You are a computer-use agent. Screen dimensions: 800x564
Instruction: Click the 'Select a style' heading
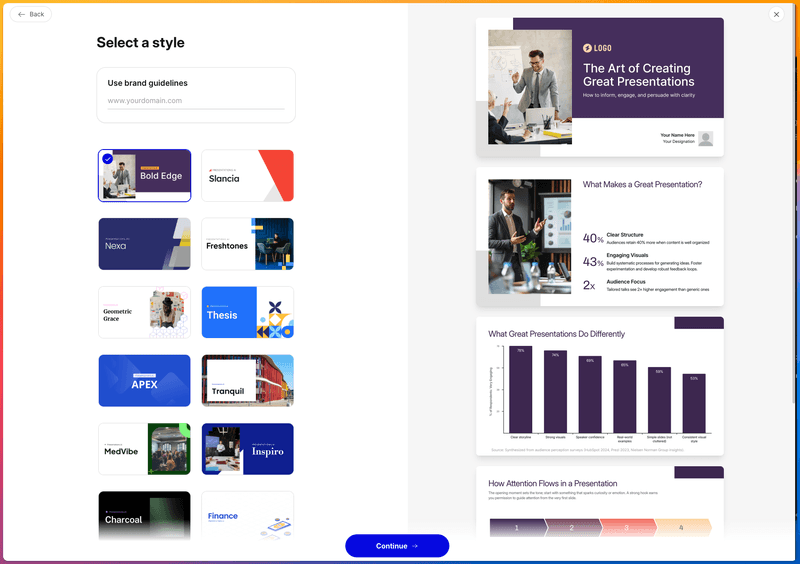point(140,42)
